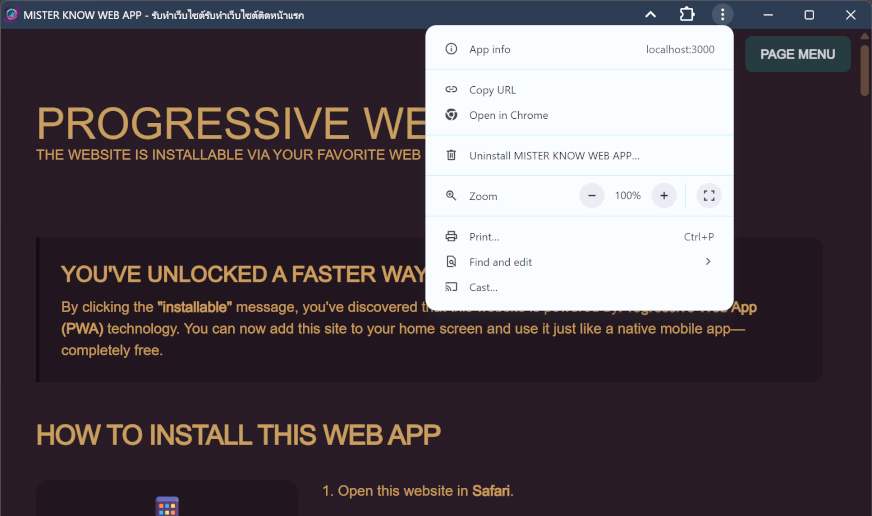Click the magnifier Zoom icon

point(451,196)
